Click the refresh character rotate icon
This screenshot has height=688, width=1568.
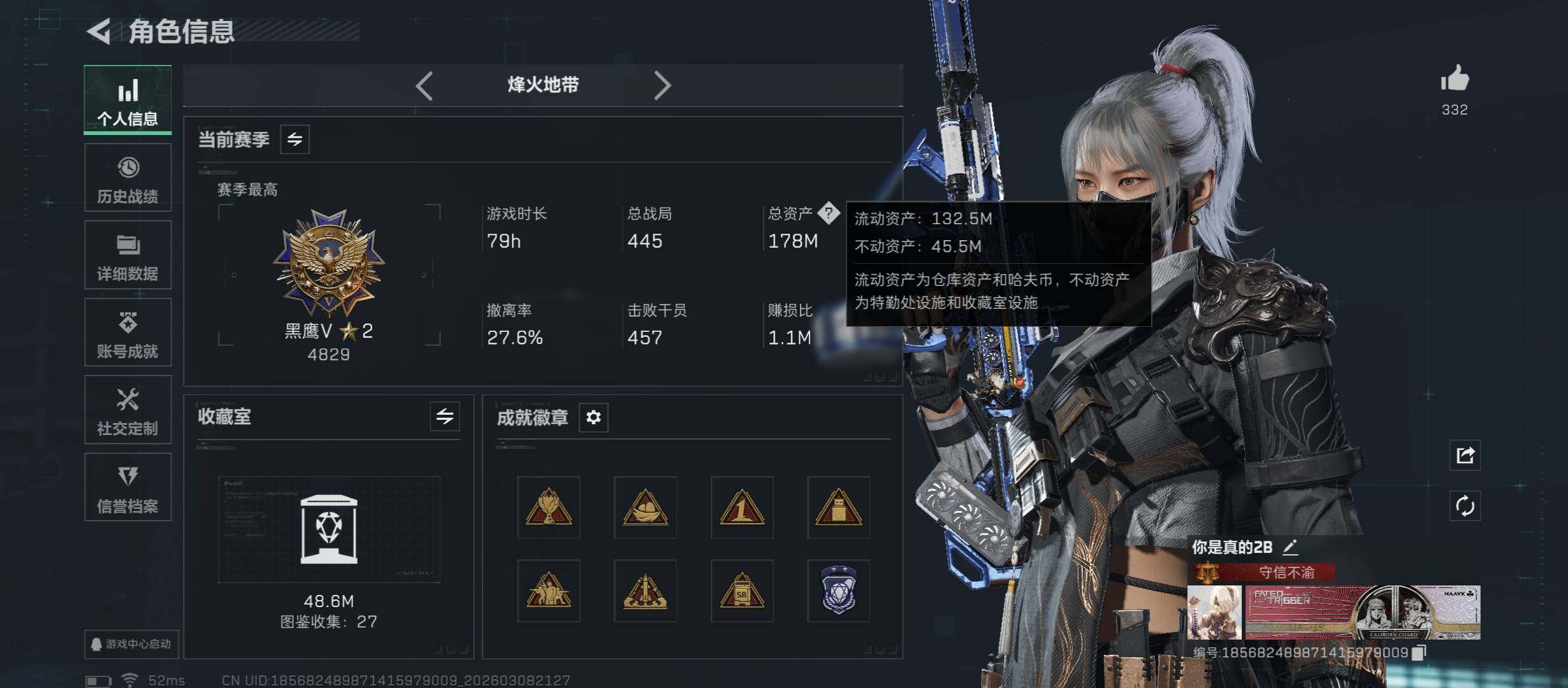tap(1465, 506)
